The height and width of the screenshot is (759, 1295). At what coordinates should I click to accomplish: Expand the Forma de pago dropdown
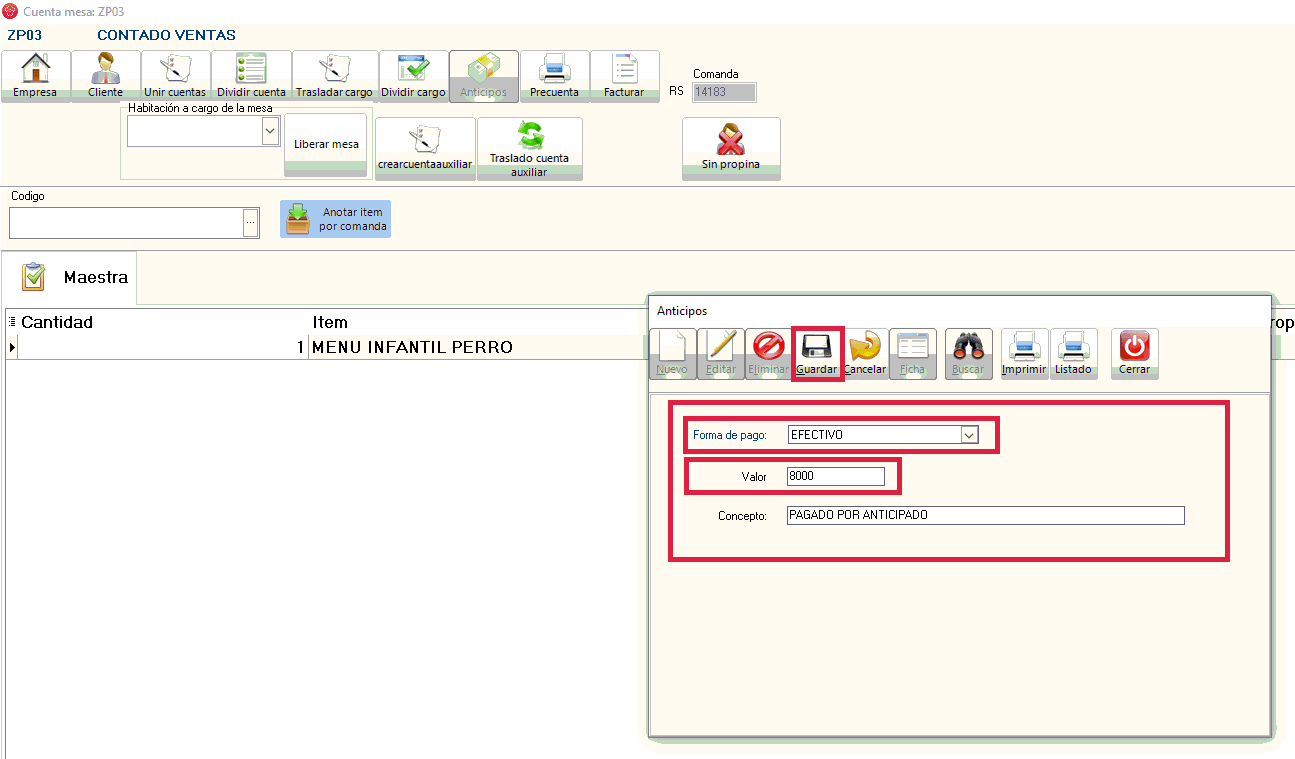(968, 435)
